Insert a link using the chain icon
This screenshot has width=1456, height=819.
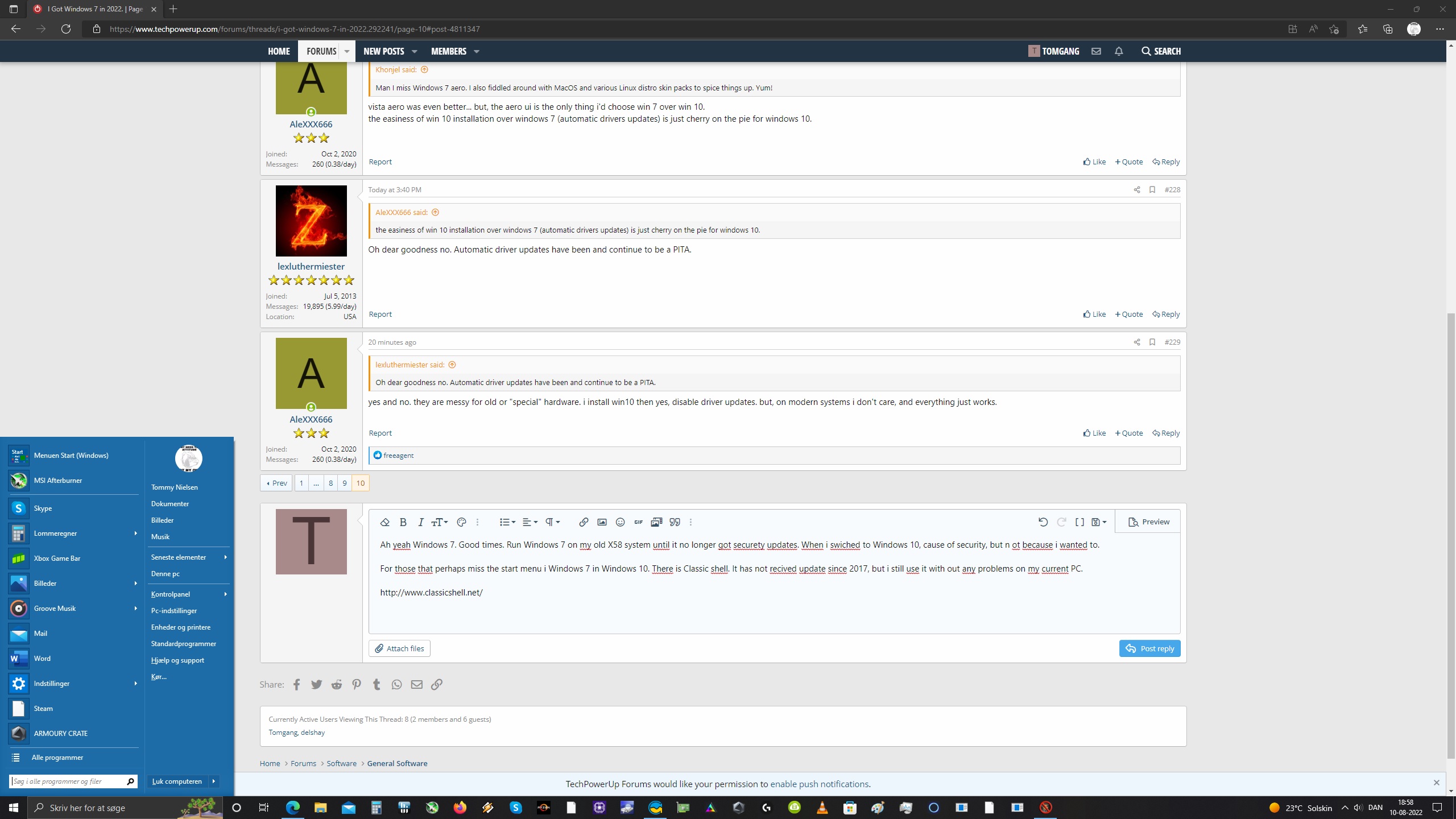[584, 522]
